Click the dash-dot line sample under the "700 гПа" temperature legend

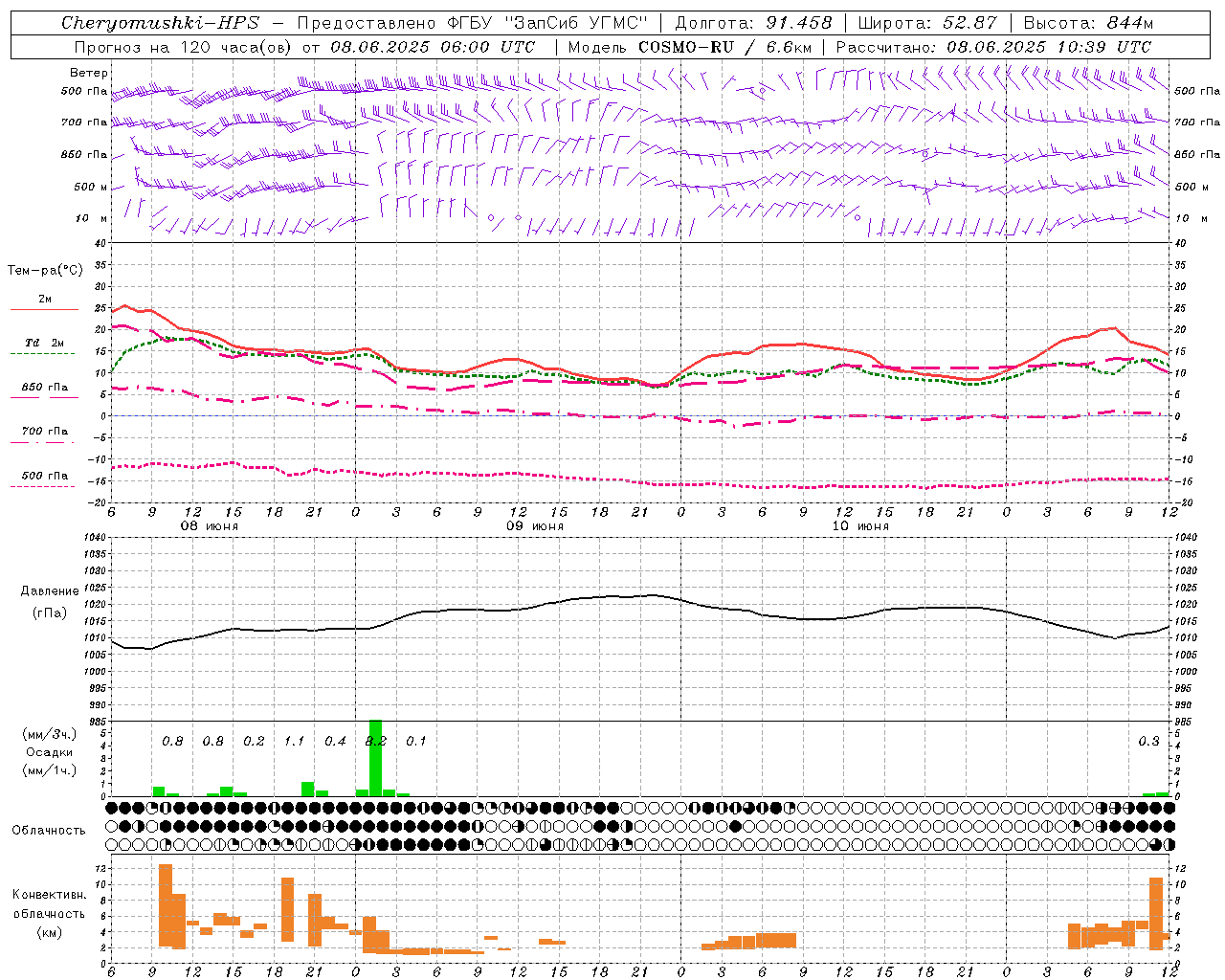coord(43,442)
